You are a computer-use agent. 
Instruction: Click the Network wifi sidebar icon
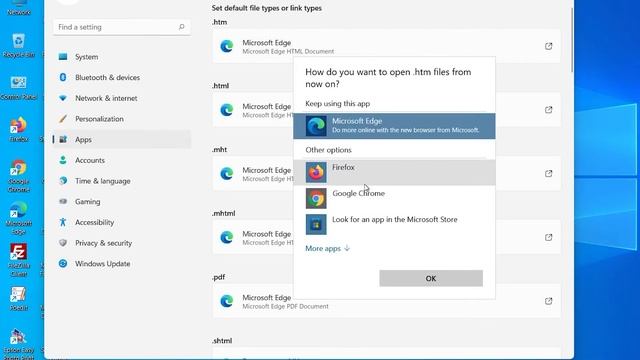63,98
